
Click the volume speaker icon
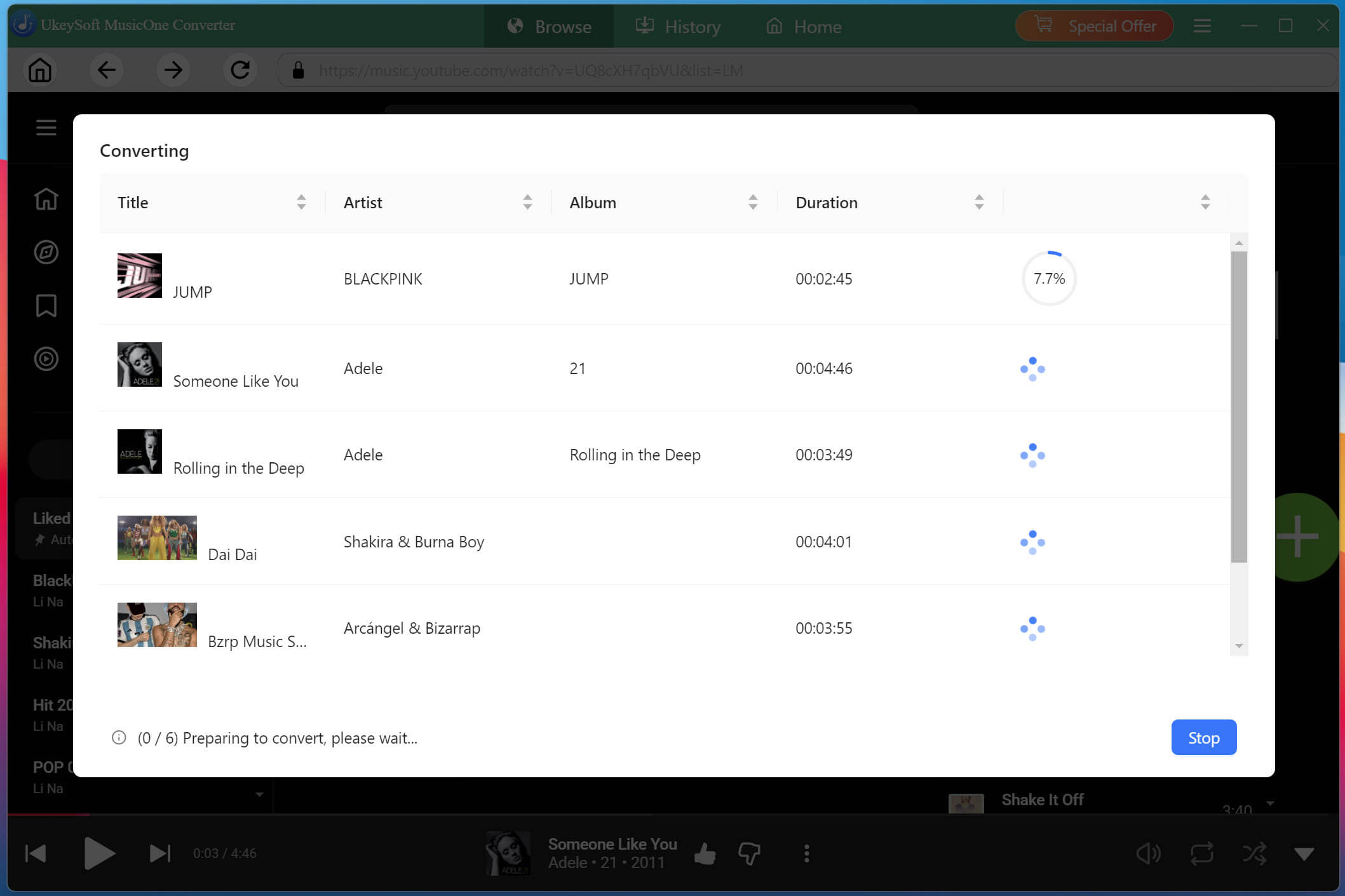tap(1149, 853)
